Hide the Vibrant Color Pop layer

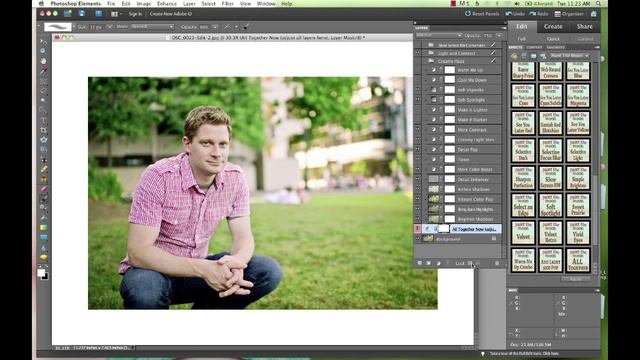pos(418,199)
